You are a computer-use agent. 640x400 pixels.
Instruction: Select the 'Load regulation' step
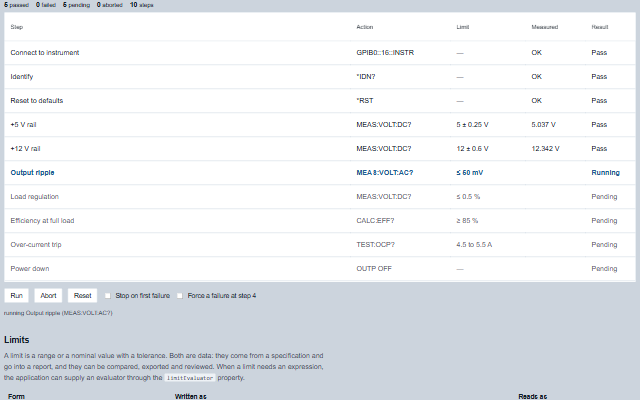tap(320, 197)
